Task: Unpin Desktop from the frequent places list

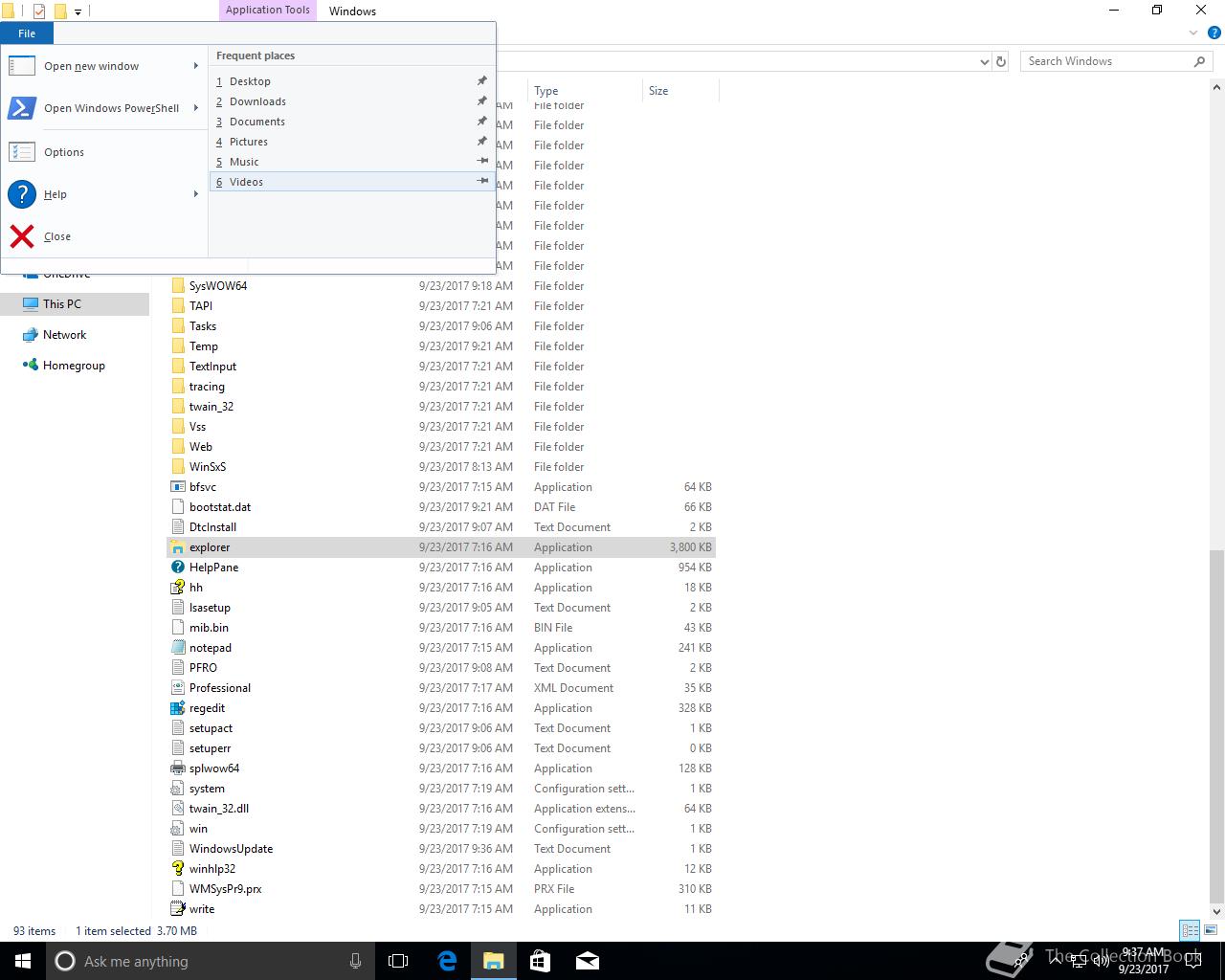Action: point(482,81)
